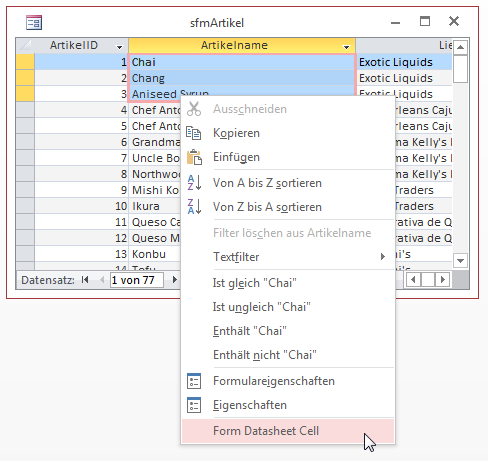Image resolution: width=488 pixels, height=461 pixels.
Task: Click horizontal scrollbar left arrow
Action: tap(413, 279)
